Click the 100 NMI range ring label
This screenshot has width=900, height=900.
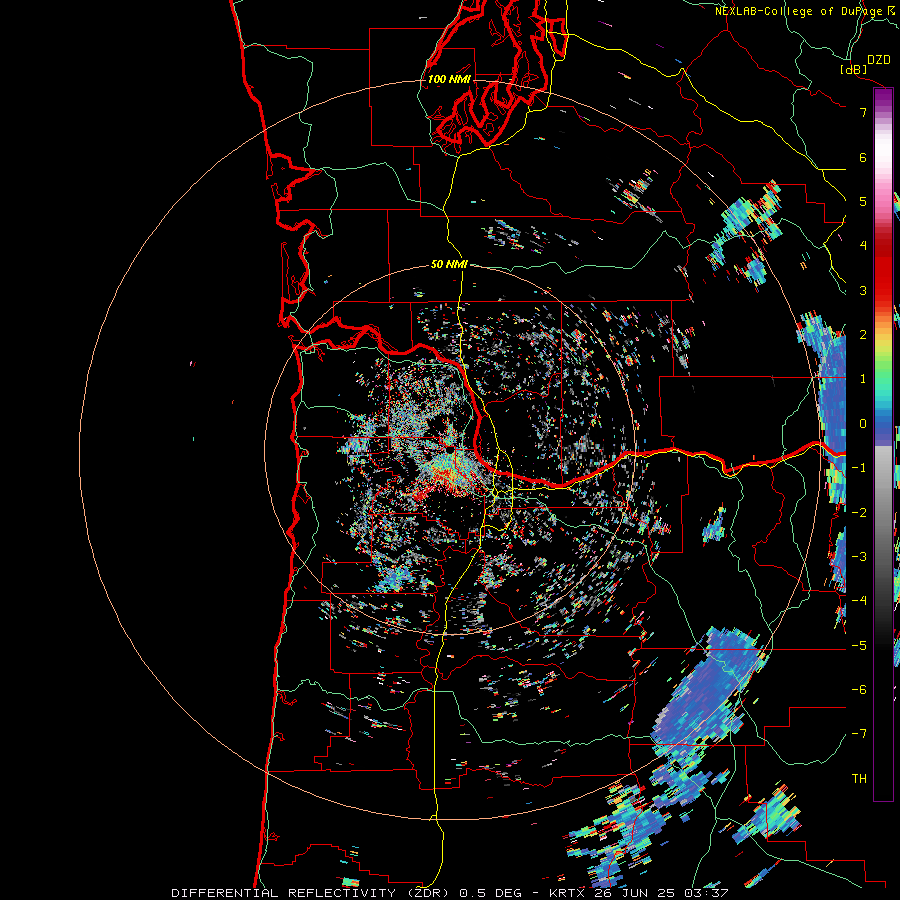[x=449, y=79]
